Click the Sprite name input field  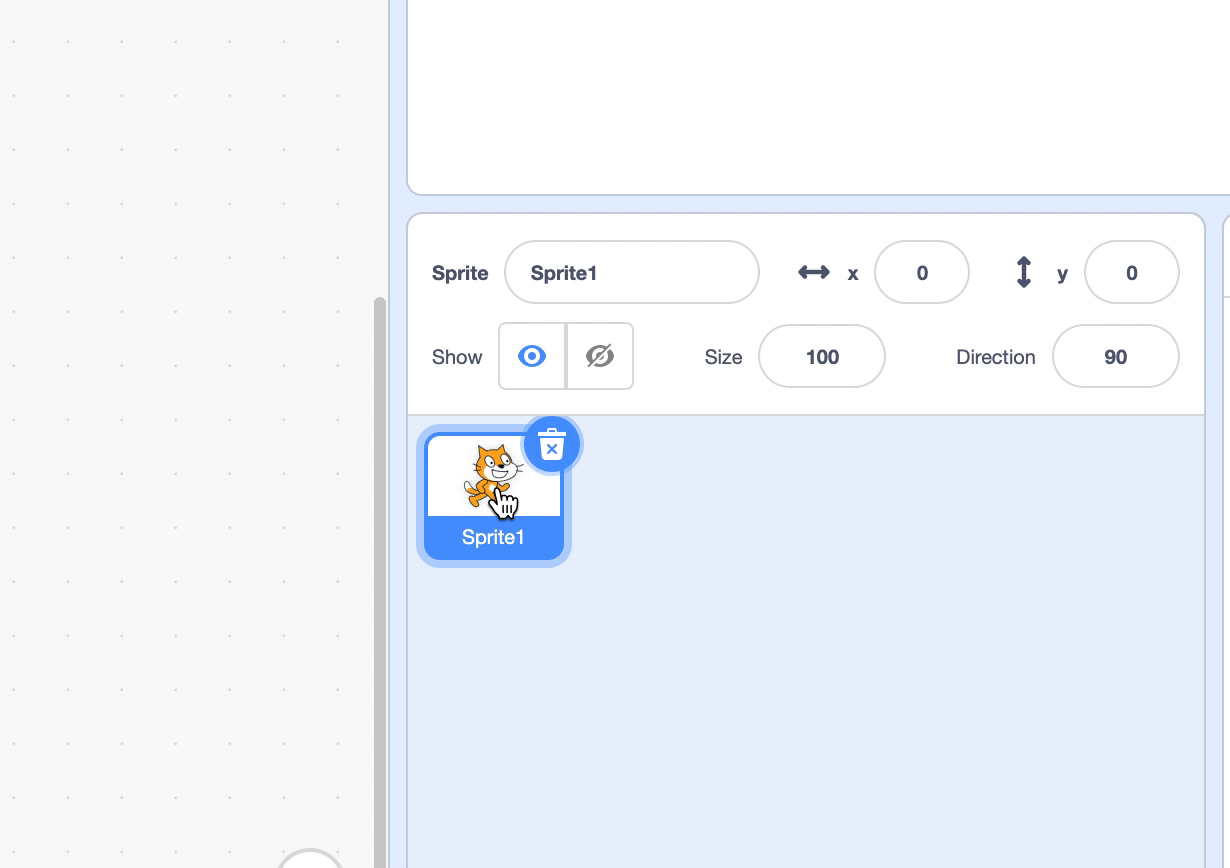[x=632, y=272]
